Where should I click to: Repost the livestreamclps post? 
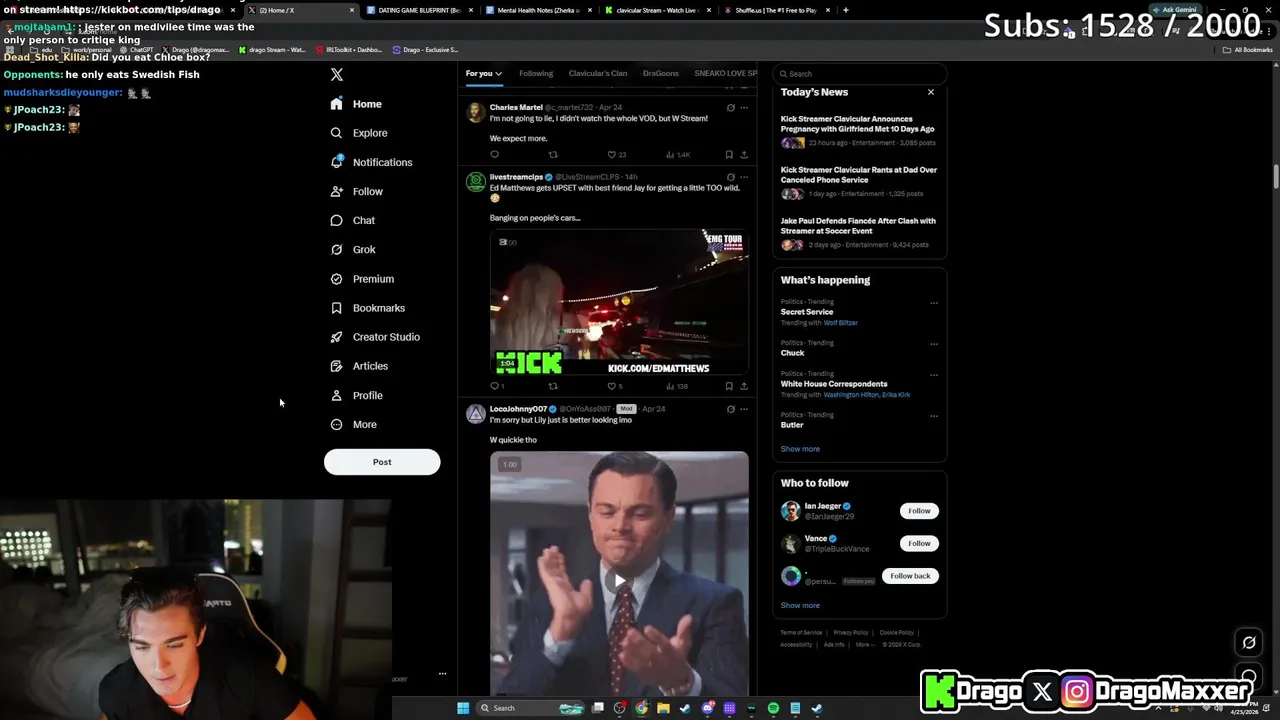coord(553,386)
